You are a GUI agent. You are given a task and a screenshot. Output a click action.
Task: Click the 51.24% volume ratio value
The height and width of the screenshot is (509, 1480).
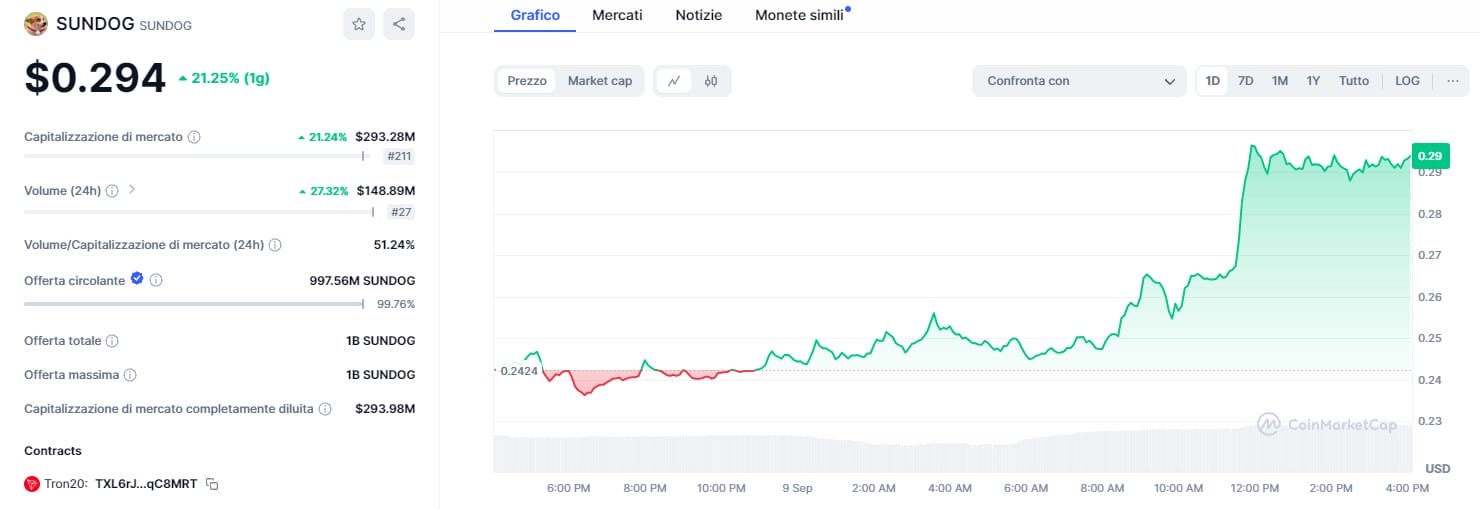pos(394,244)
